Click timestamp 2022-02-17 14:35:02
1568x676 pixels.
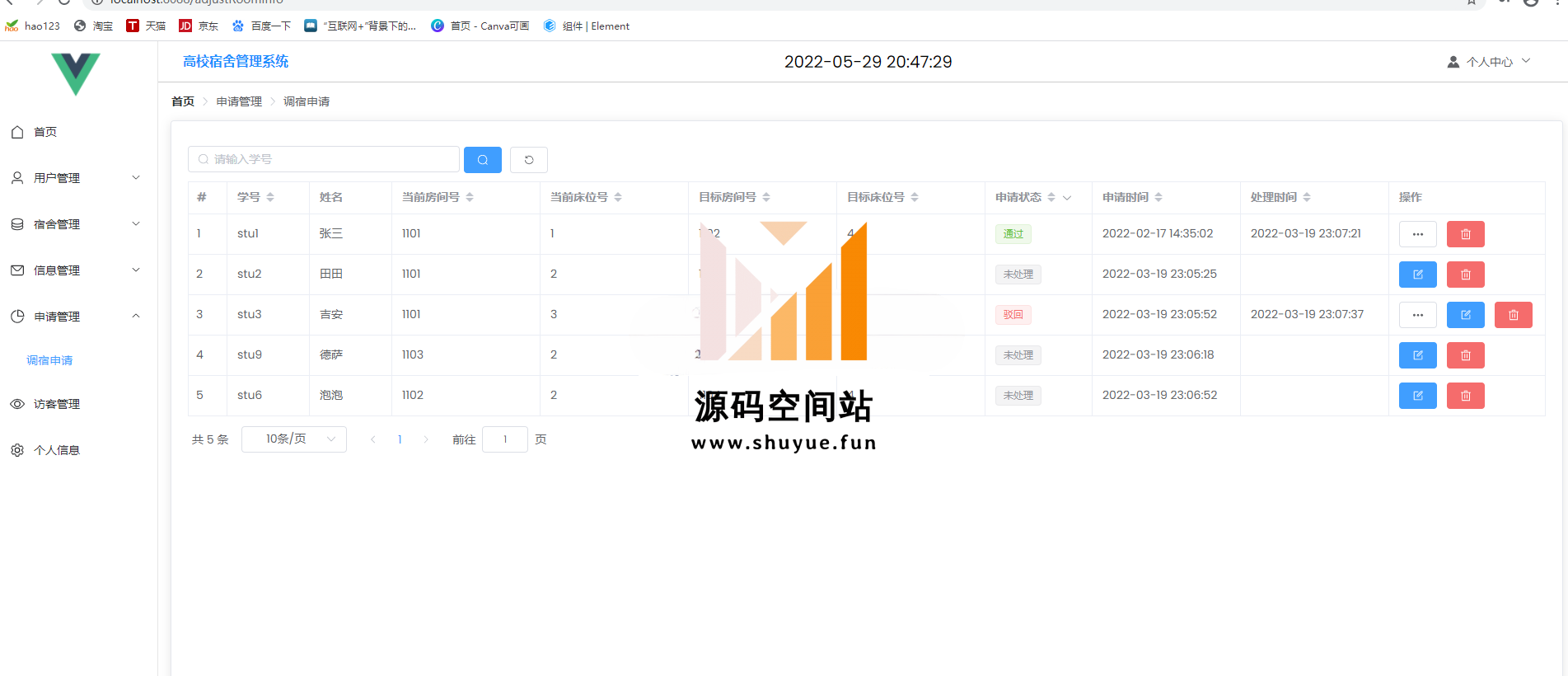click(x=1158, y=234)
